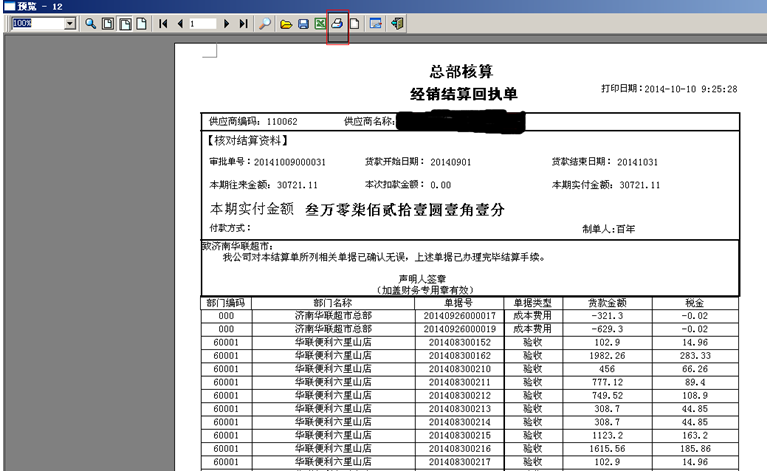The image size is (767, 472).
Task: Click the 100% zoom input field
Action: click(38, 23)
